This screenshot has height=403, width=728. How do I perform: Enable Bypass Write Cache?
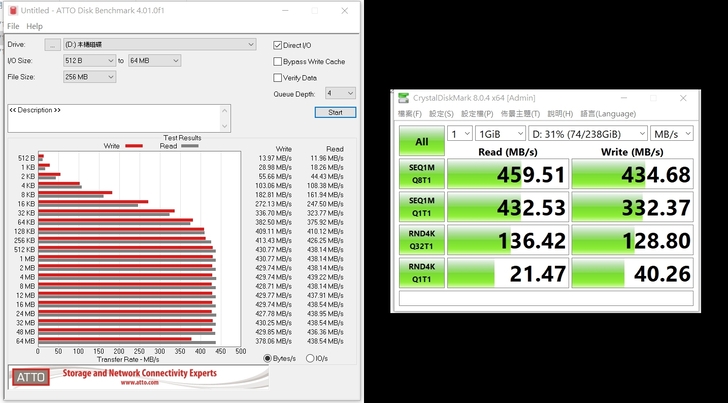278,61
